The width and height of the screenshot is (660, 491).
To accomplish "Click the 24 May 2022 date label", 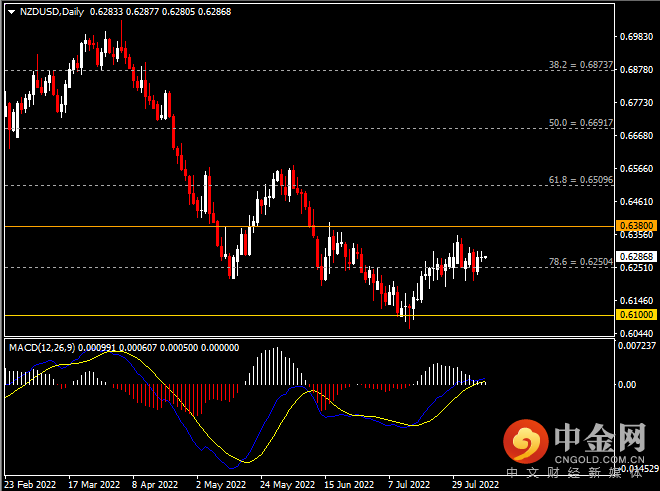I will pyautogui.click(x=287, y=485).
